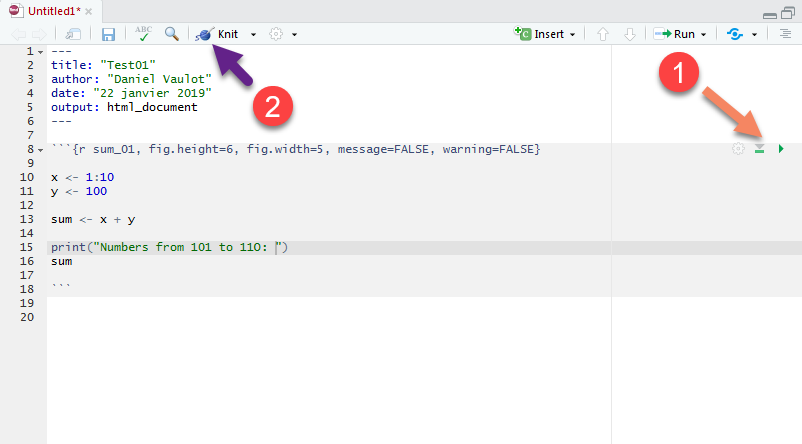802x444 pixels.
Task: Go to next chunk with down arrow
Action: 629,34
